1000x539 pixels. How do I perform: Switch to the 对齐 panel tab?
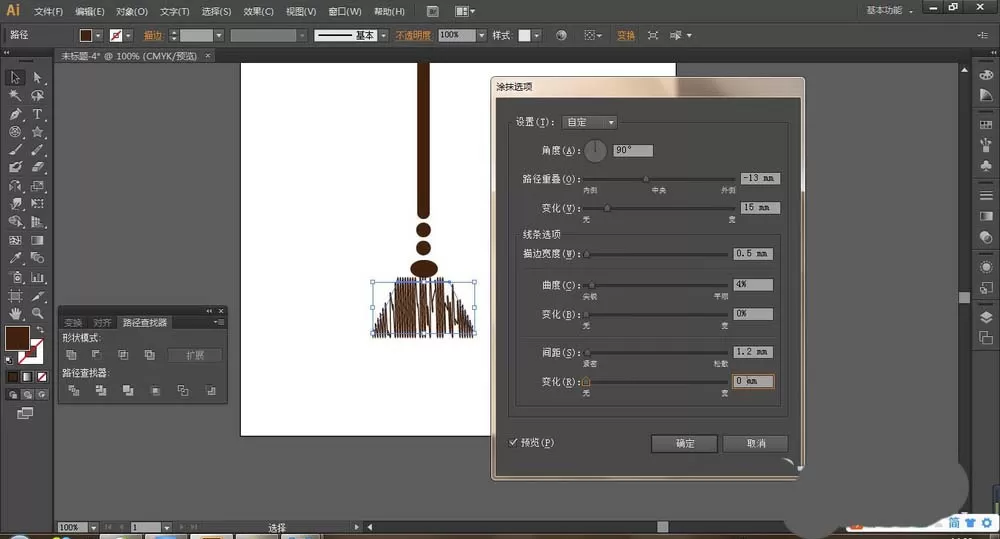[x=102, y=323]
